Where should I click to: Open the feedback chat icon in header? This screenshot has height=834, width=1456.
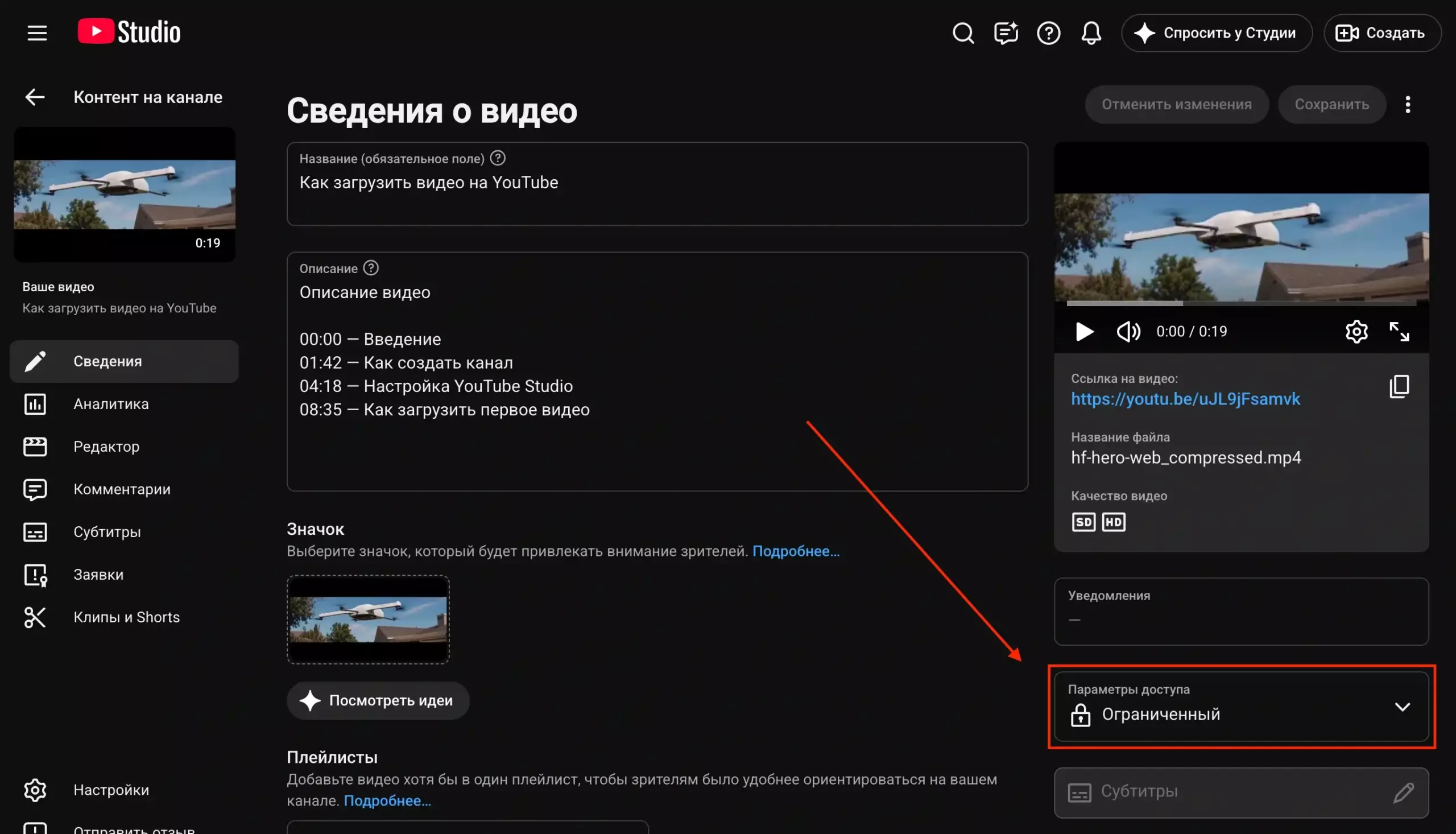[1006, 33]
